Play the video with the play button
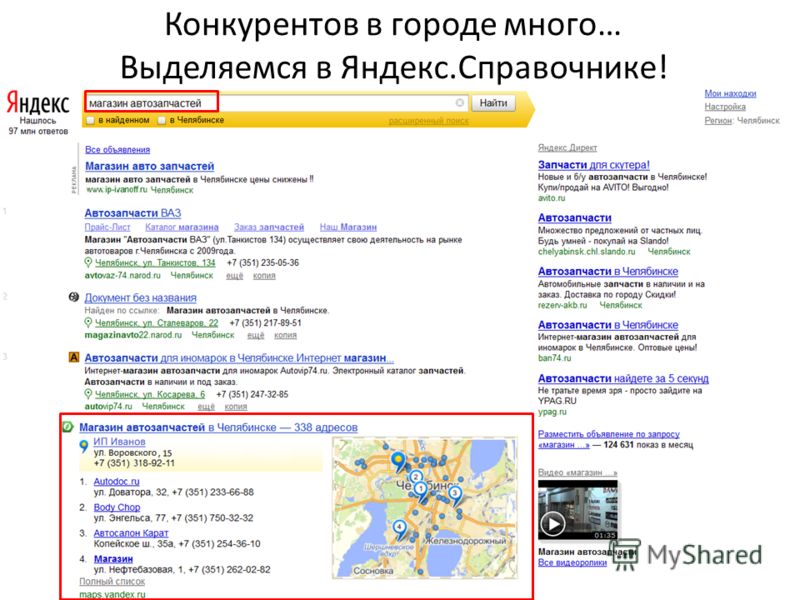 pos(552,523)
